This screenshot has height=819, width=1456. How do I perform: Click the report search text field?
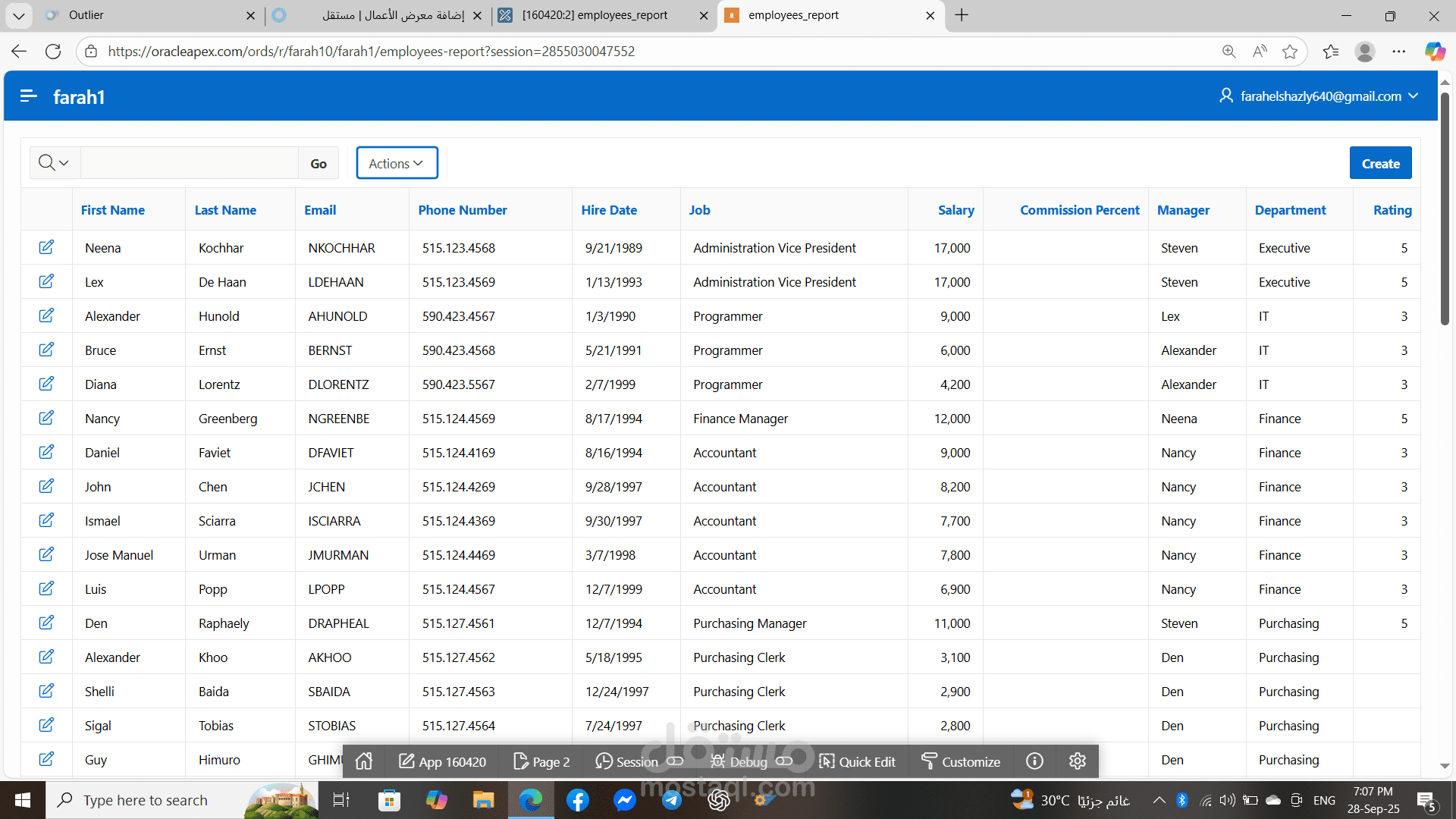(x=190, y=163)
